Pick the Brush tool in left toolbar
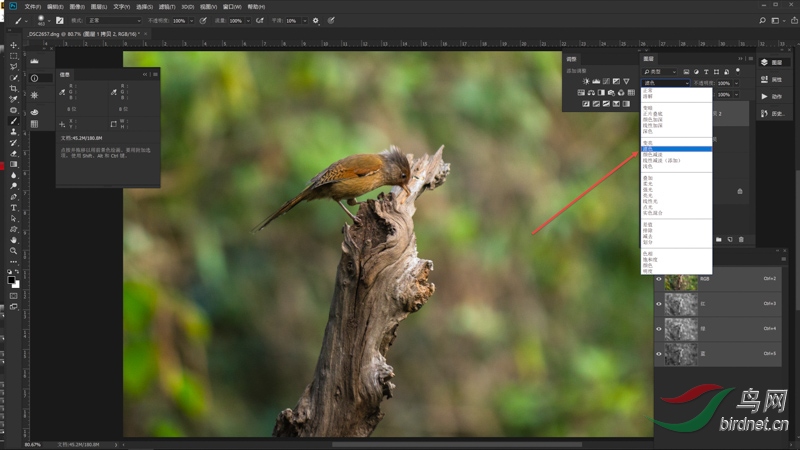Viewport: 800px width, 450px height. [x=14, y=121]
